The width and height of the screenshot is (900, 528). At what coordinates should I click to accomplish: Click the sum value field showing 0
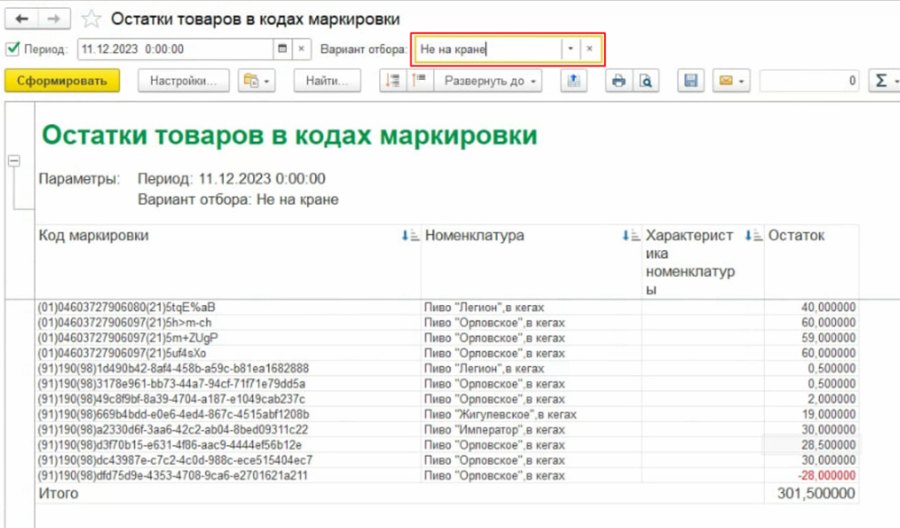(x=809, y=81)
